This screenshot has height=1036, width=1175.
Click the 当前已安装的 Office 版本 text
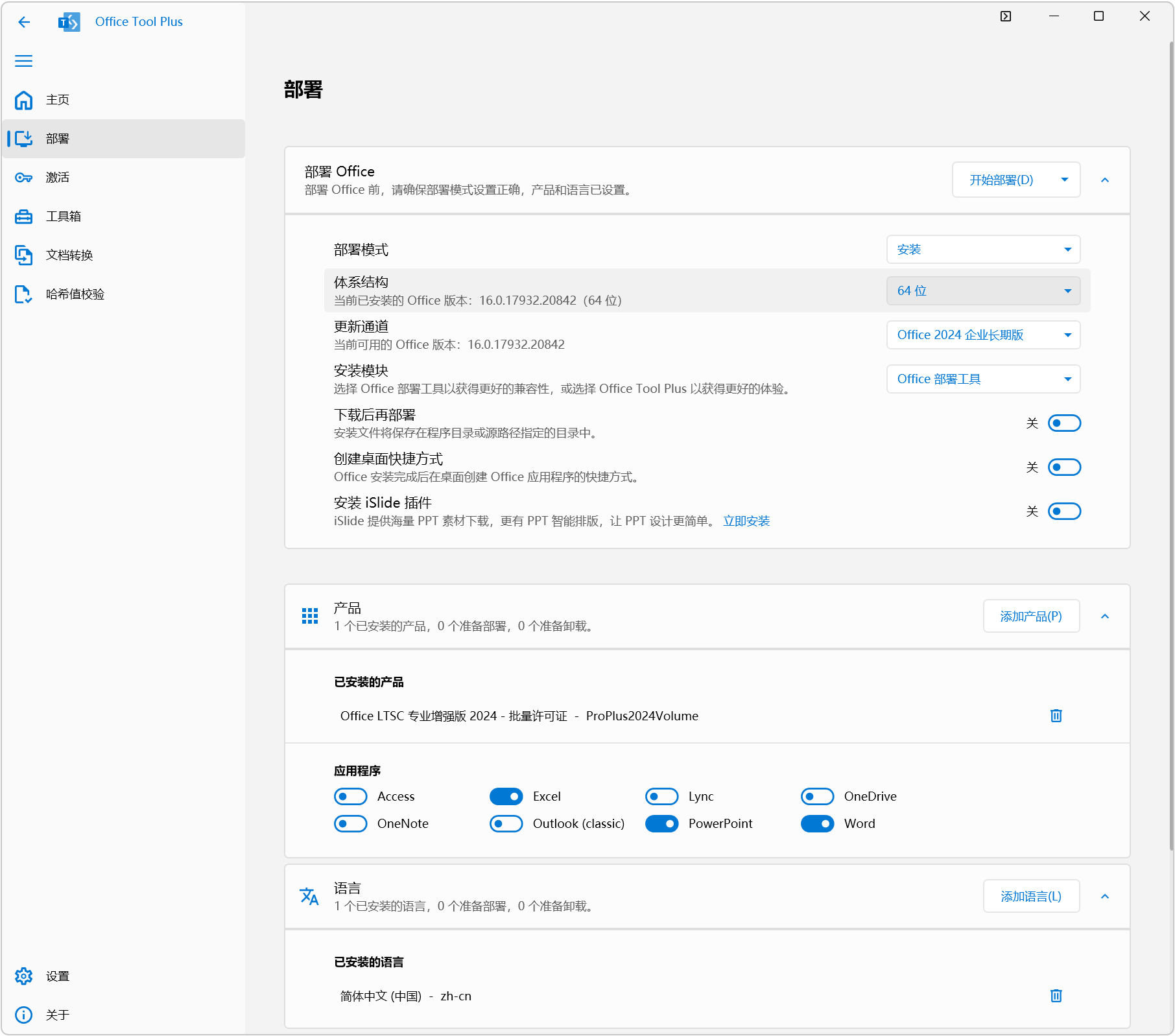pos(478,301)
